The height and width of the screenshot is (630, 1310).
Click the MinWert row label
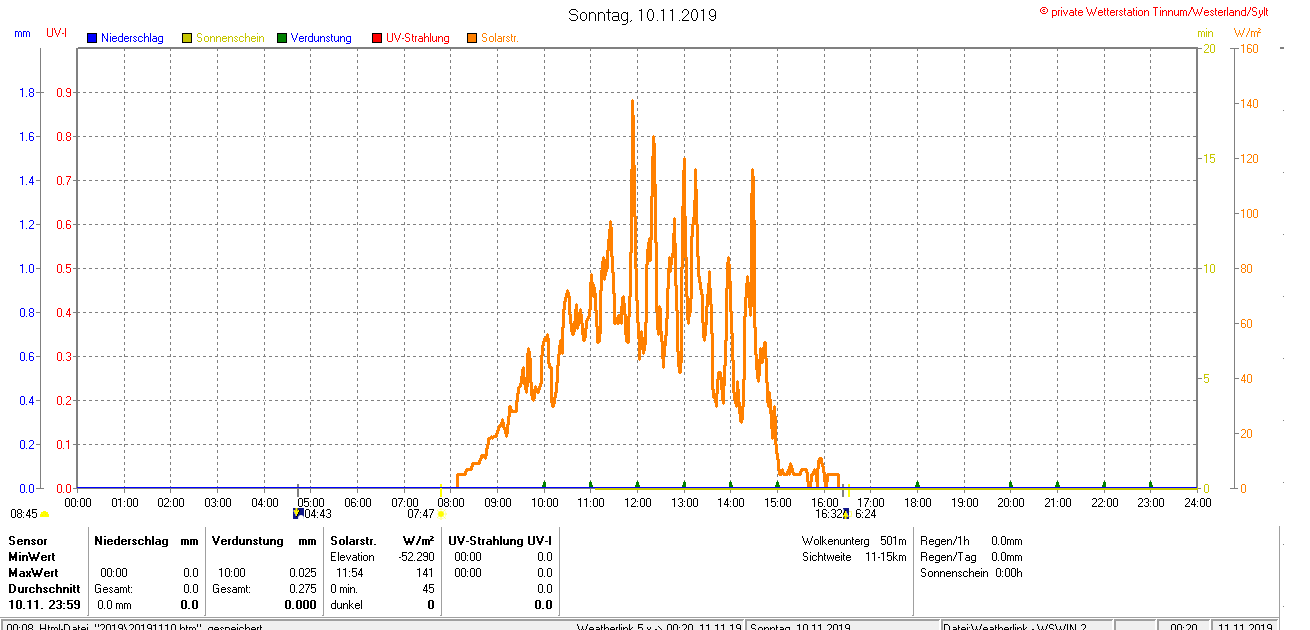[31, 557]
